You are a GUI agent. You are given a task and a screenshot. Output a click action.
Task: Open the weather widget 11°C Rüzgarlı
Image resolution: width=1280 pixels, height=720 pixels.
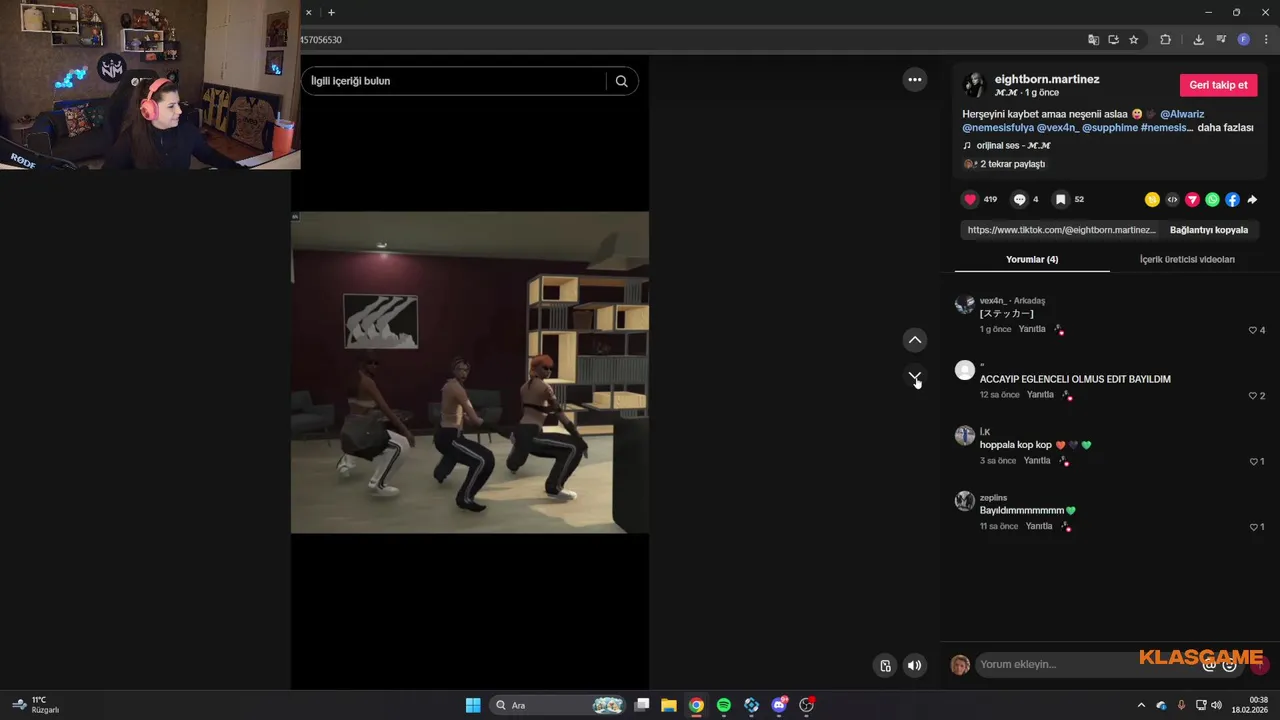coord(36,705)
